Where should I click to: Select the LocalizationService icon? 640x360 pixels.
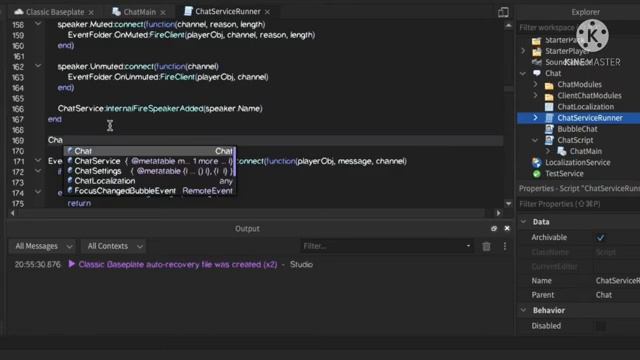pos(536,162)
